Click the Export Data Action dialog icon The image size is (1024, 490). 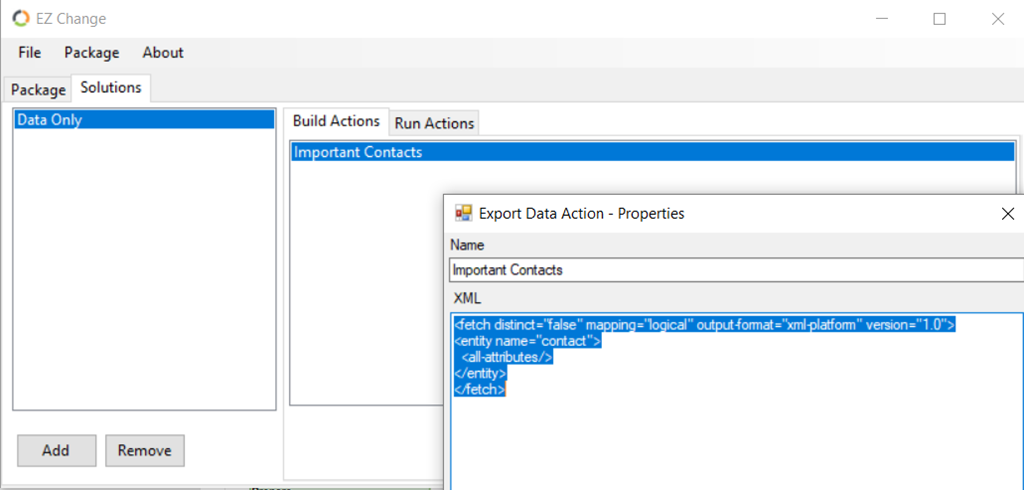click(x=463, y=213)
